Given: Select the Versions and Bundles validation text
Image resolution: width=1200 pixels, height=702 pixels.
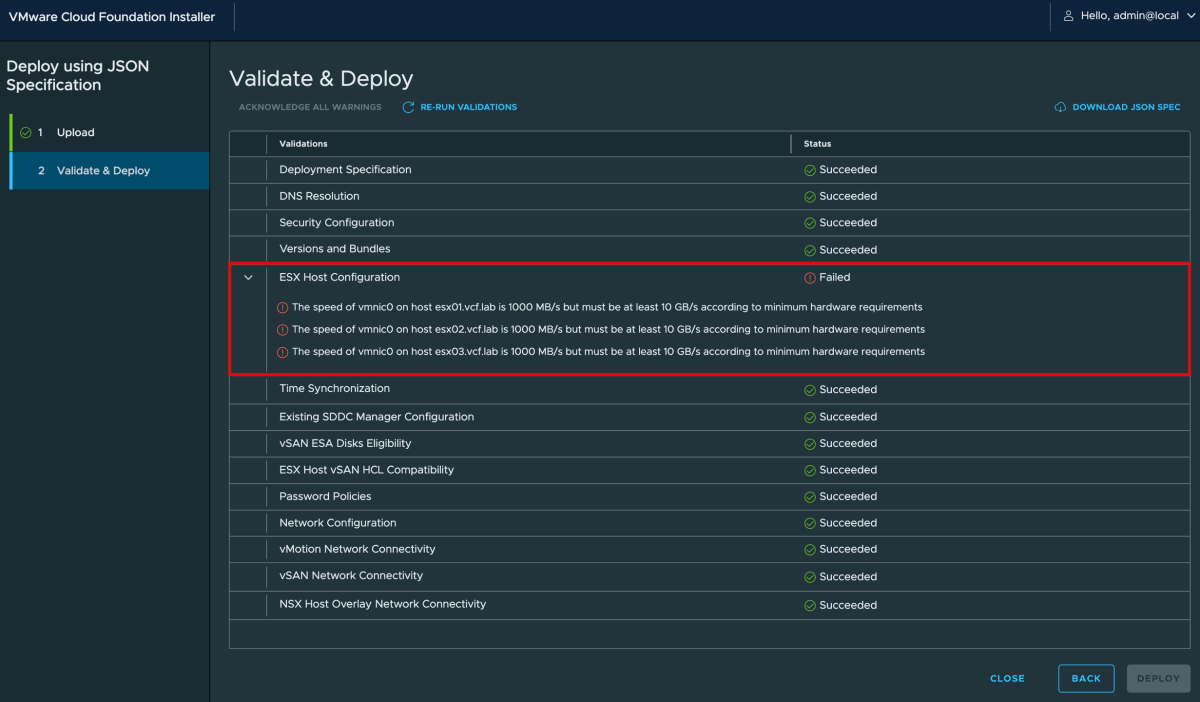Looking at the screenshot, I should click(335, 249).
